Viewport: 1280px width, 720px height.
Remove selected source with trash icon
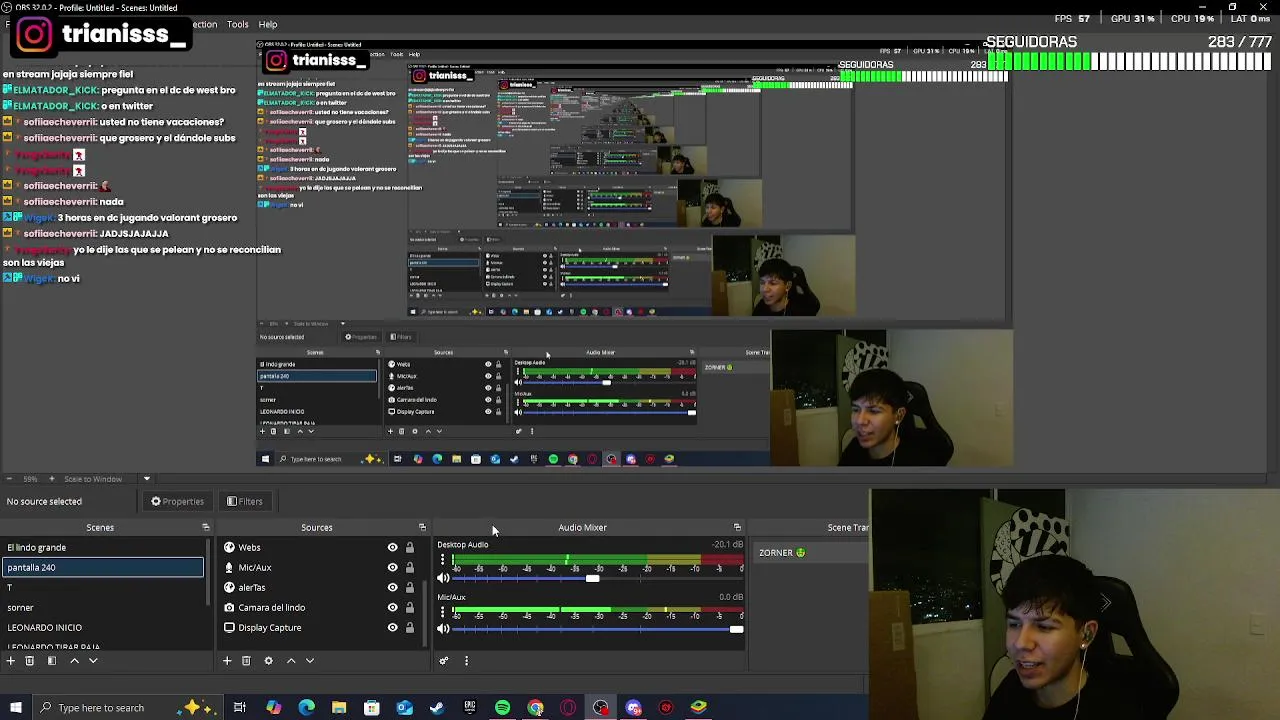pyautogui.click(x=246, y=660)
